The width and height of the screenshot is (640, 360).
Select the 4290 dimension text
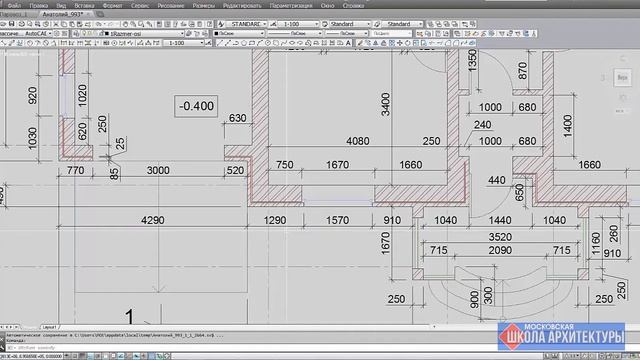click(x=153, y=220)
